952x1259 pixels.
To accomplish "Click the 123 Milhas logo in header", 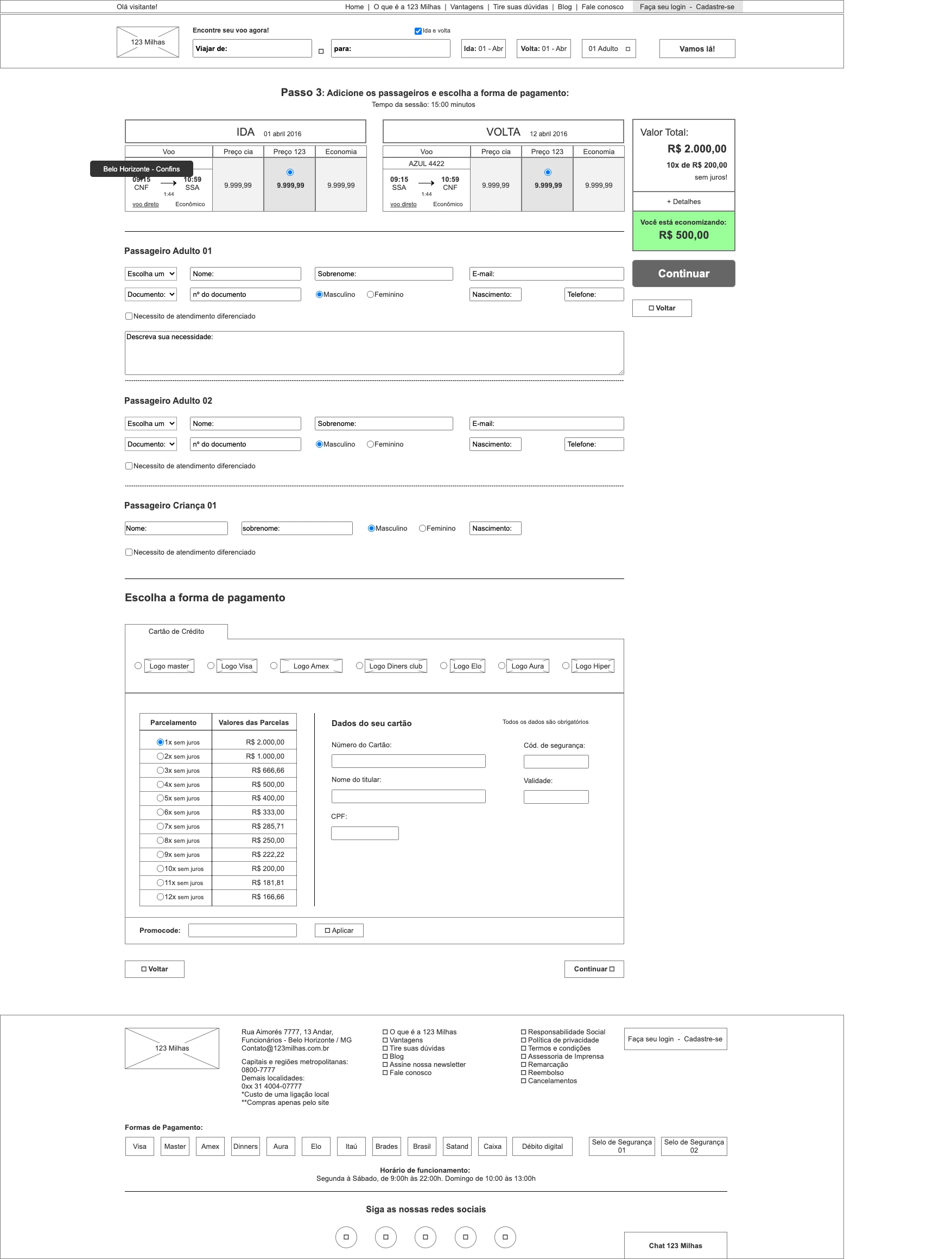I will (x=148, y=42).
